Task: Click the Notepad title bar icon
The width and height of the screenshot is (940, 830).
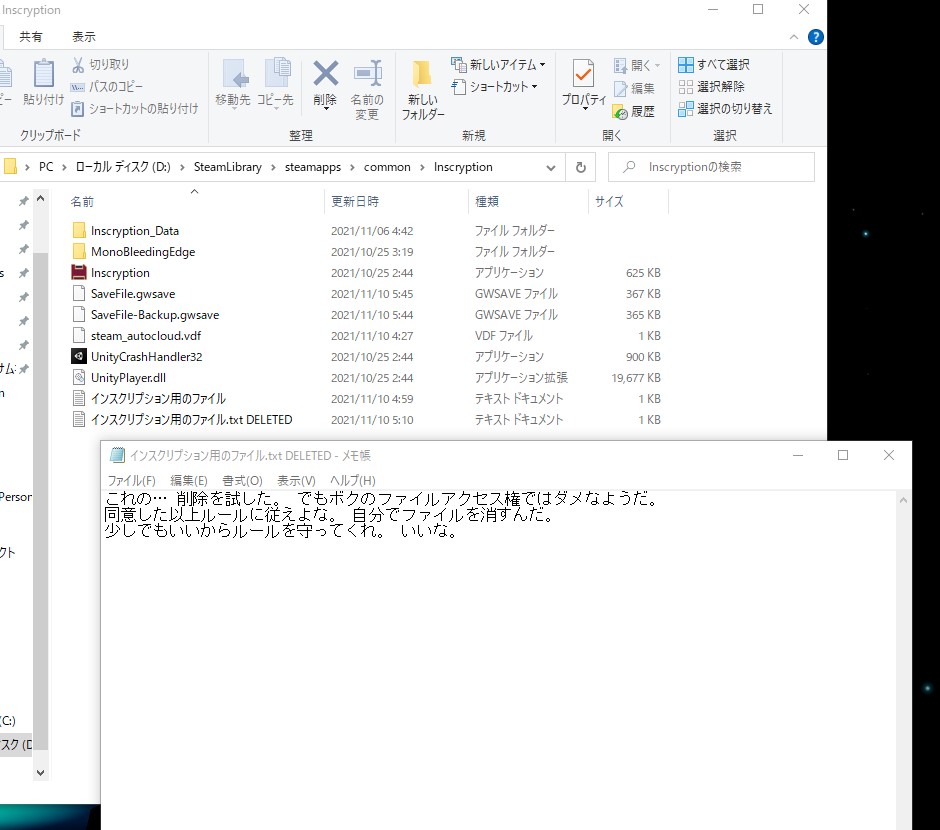Action: (x=117, y=455)
